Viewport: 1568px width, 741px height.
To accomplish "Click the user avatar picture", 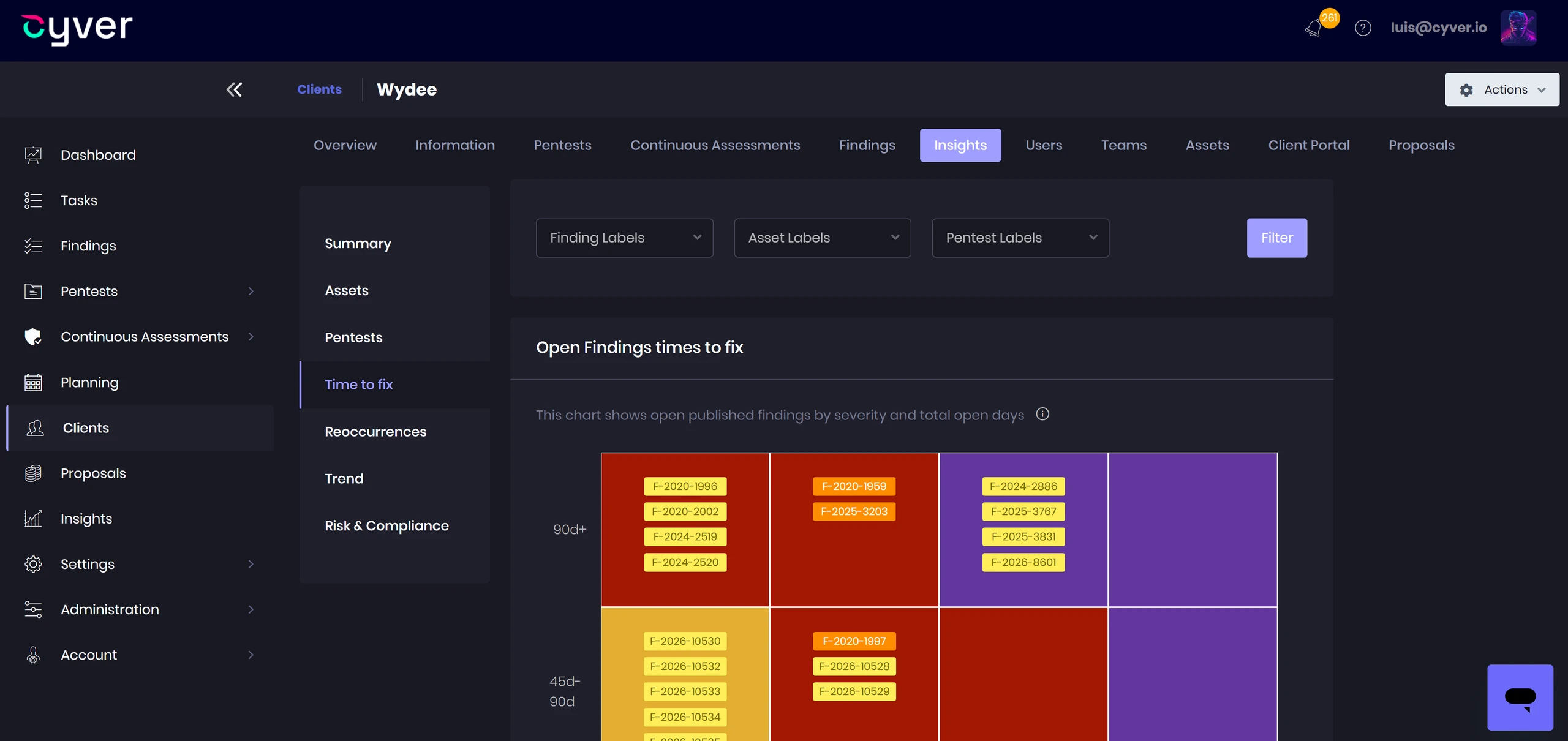I will click(x=1518, y=28).
